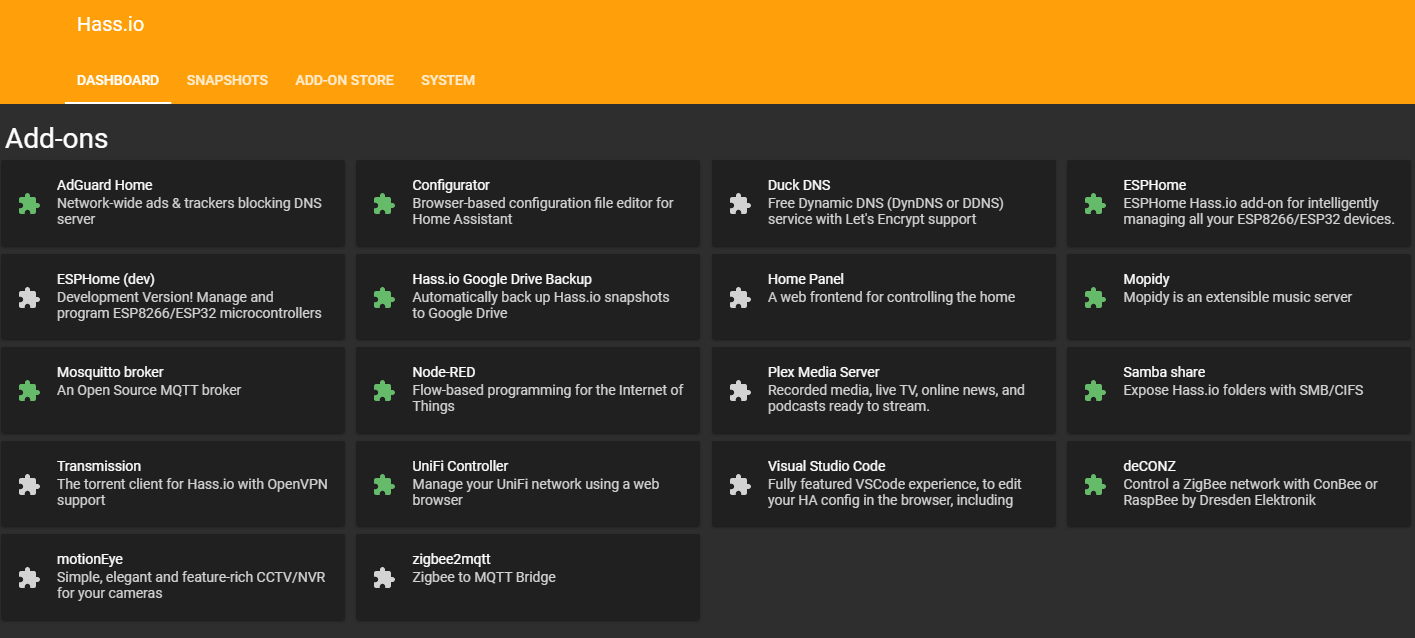Click the Mopidy puzzle icon
Screen dimensions: 1415x638
click(x=1095, y=298)
